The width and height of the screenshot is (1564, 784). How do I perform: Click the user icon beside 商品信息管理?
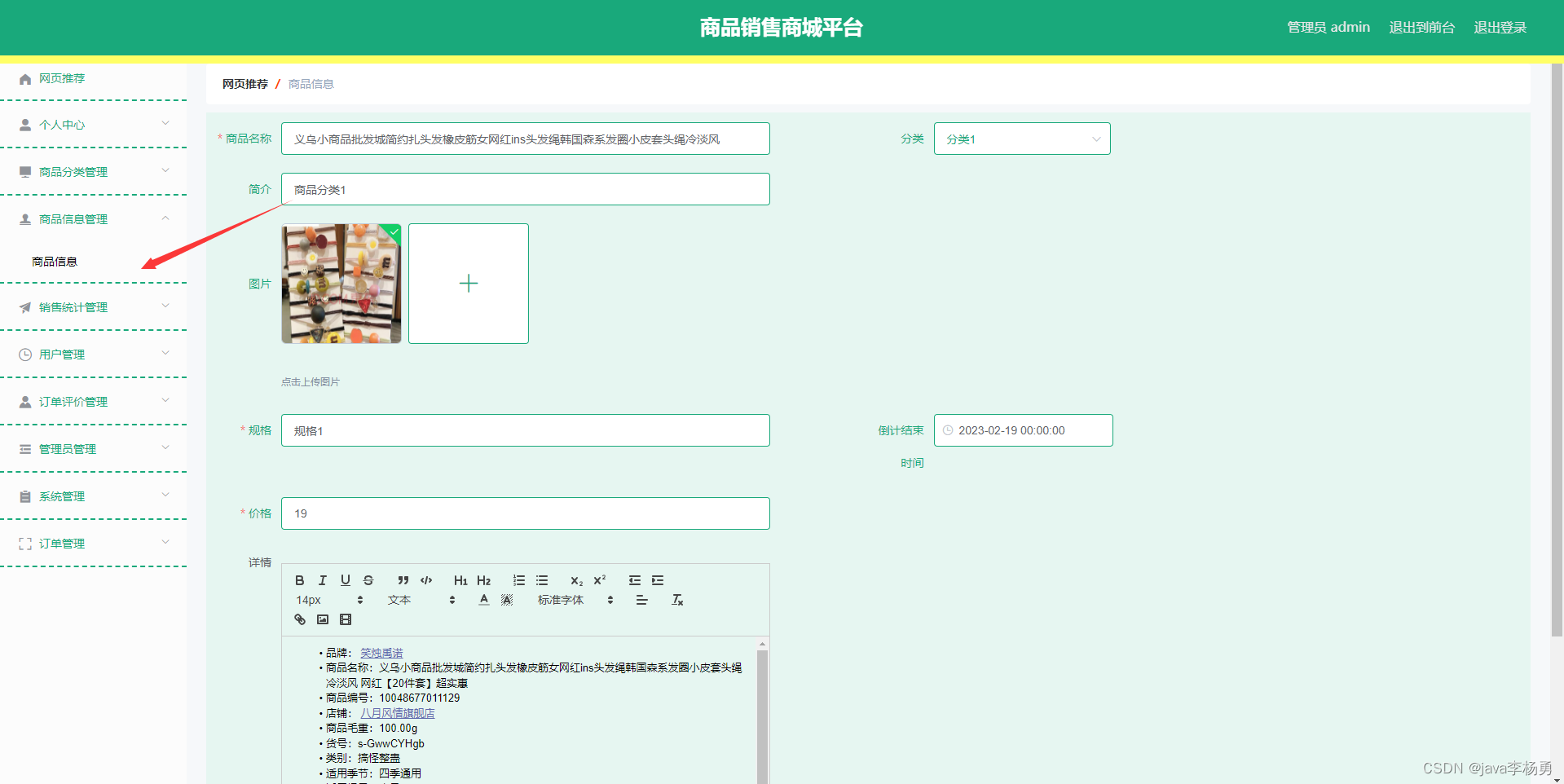pyautogui.click(x=25, y=219)
